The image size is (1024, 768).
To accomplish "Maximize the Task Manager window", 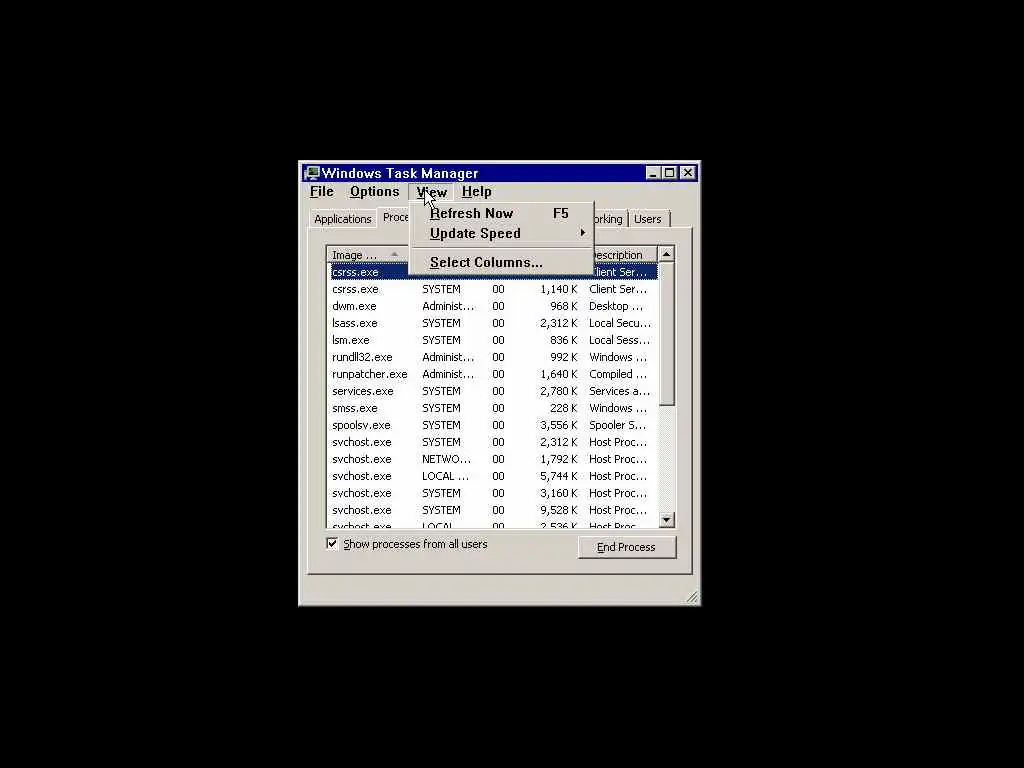I will (669, 173).
